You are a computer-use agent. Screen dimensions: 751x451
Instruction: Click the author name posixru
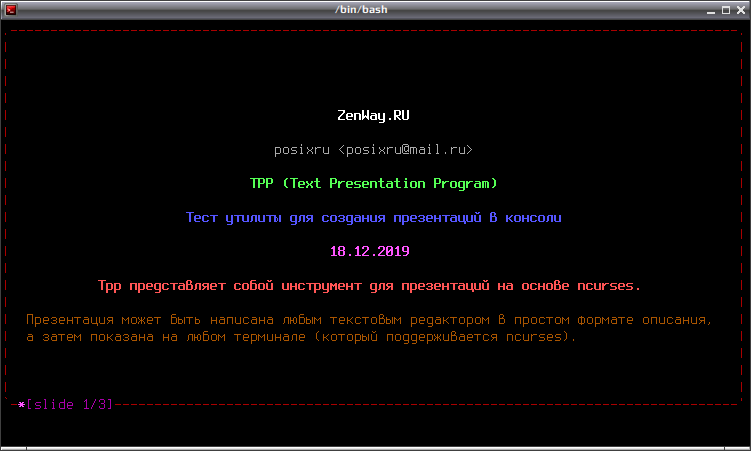pyautogui.click(x=302, y=150)
